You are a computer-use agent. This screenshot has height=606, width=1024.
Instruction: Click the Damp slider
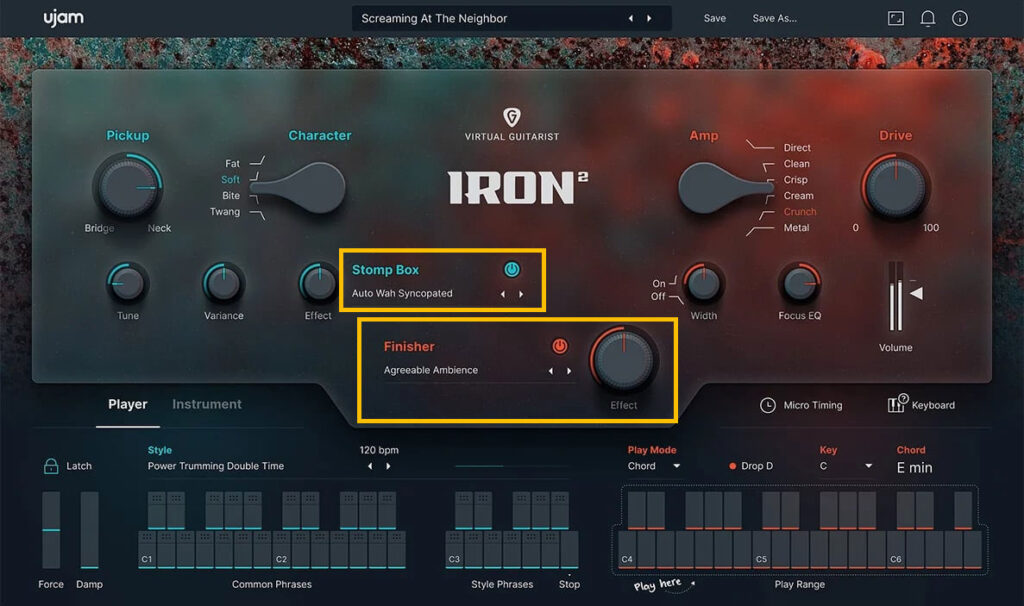click(x=89, y=530)
